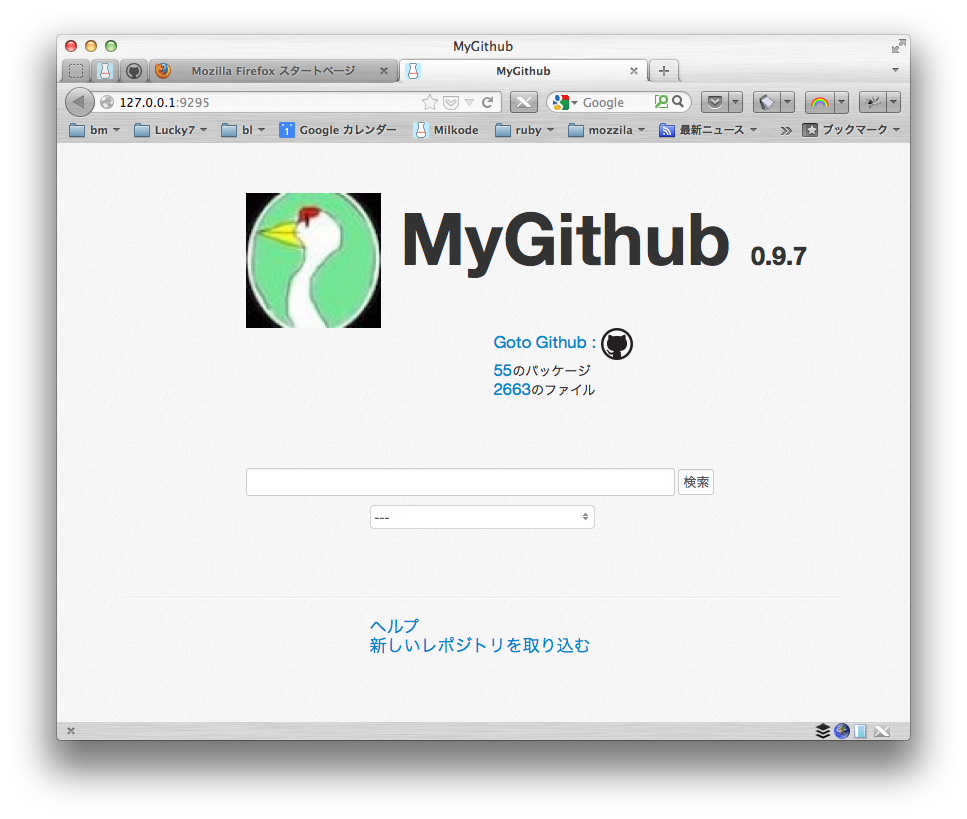Screen dimensions: 967x819
Task: Open dropdown arrow next to tag button
Action: click(788, 102)
